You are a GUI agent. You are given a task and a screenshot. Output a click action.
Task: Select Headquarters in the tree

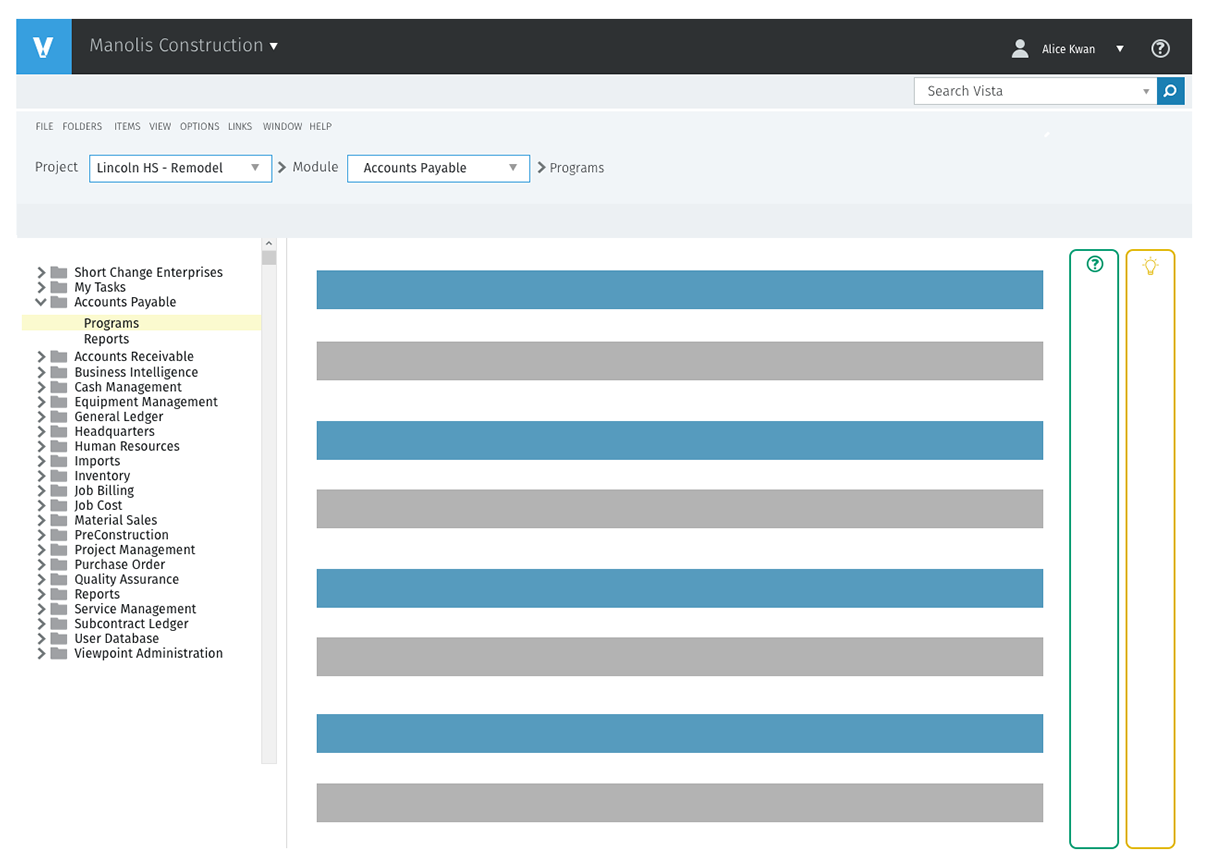pos(114,431)
